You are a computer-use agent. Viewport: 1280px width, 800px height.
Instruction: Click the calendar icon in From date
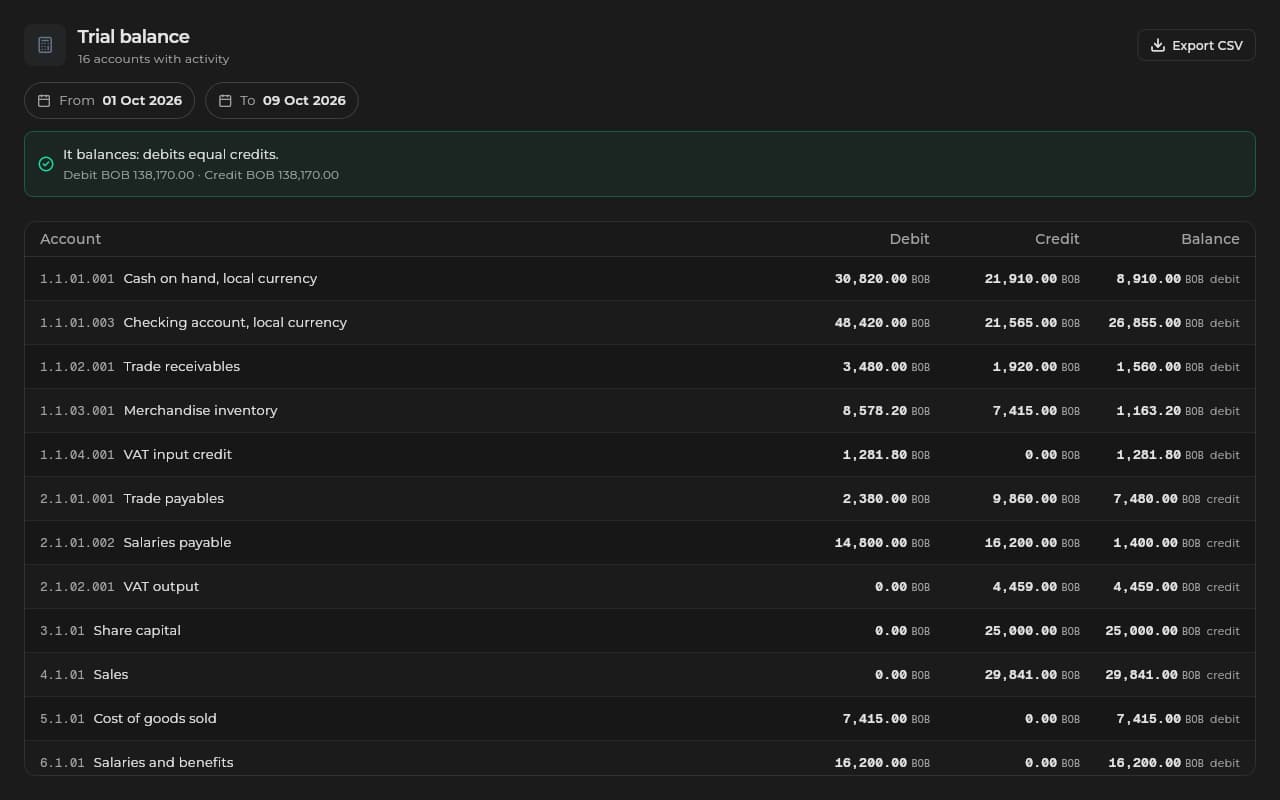coord(44,101)
